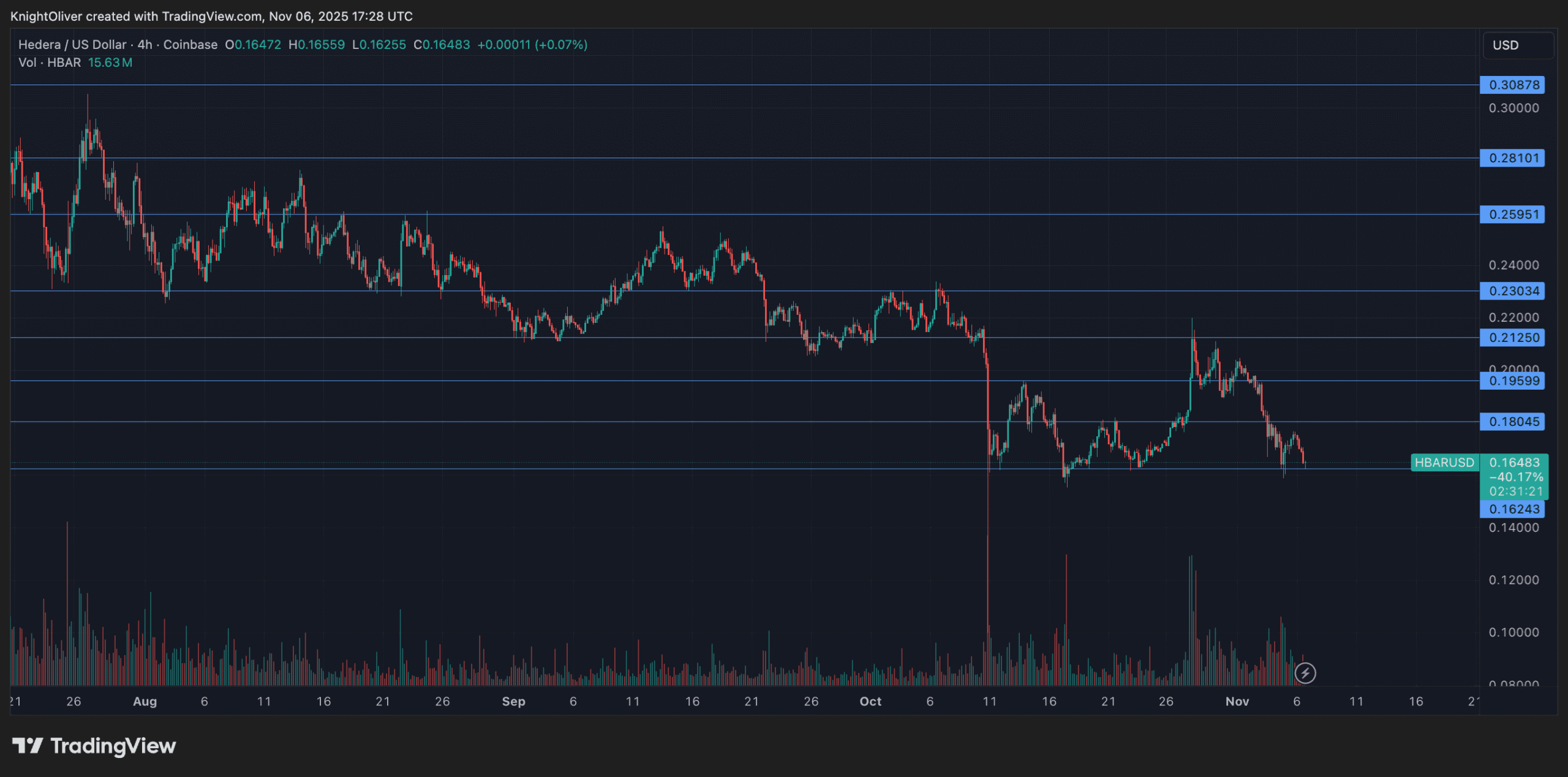The image size is (1568, 777).
Task: Click the Coinbase exchange label in the legend
Action: click(191, 44)
